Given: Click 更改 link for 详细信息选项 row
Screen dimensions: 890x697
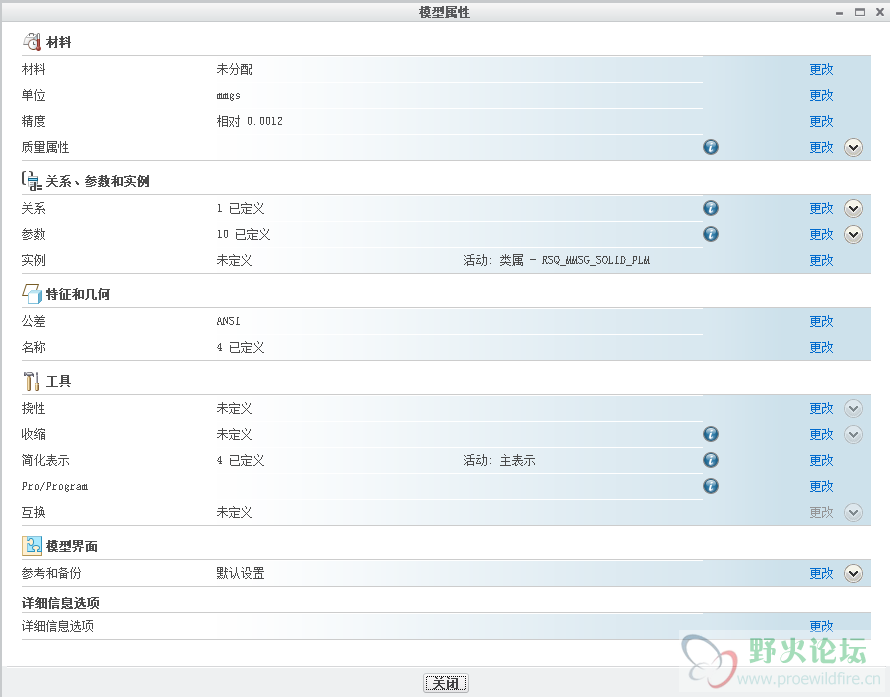Looking at the screenshot, I should pyautogui.click(x=821, y=626).
